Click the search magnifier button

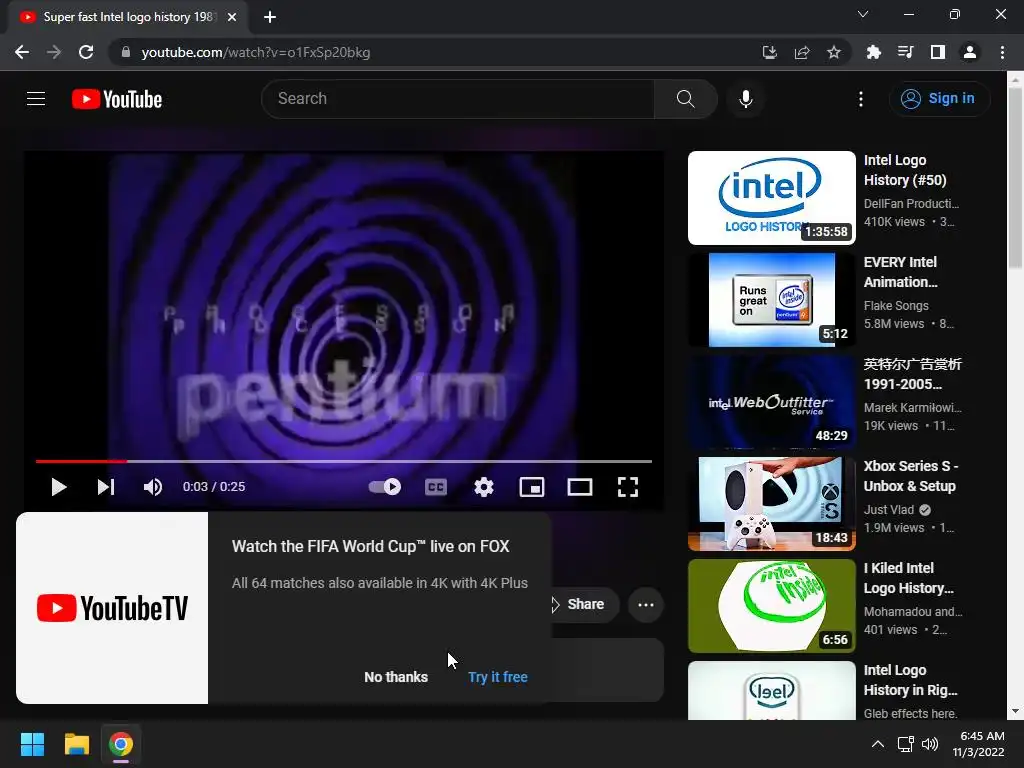point(685,99)
